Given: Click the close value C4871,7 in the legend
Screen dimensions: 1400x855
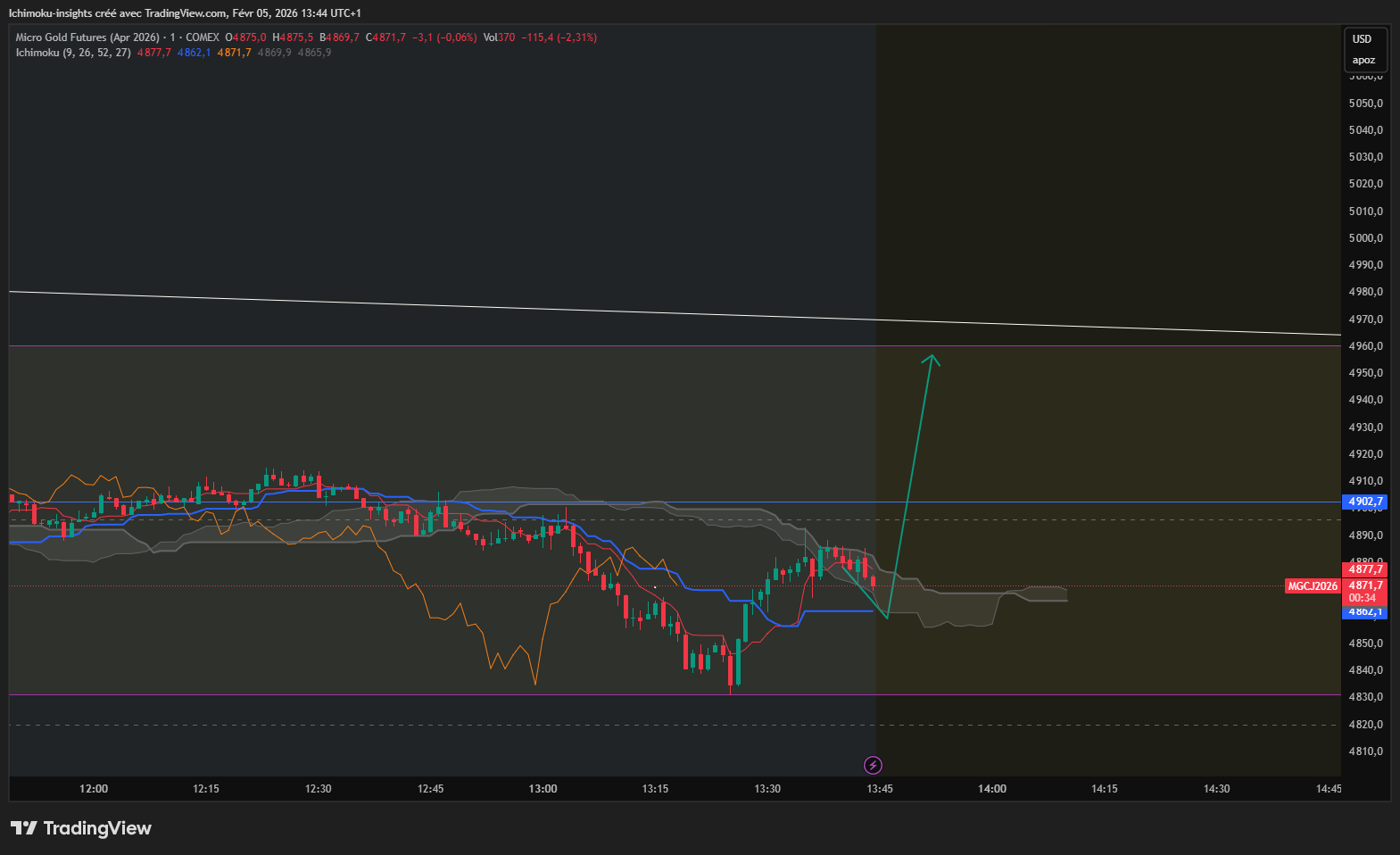Looking at the screenshot, I should [385, 37].
